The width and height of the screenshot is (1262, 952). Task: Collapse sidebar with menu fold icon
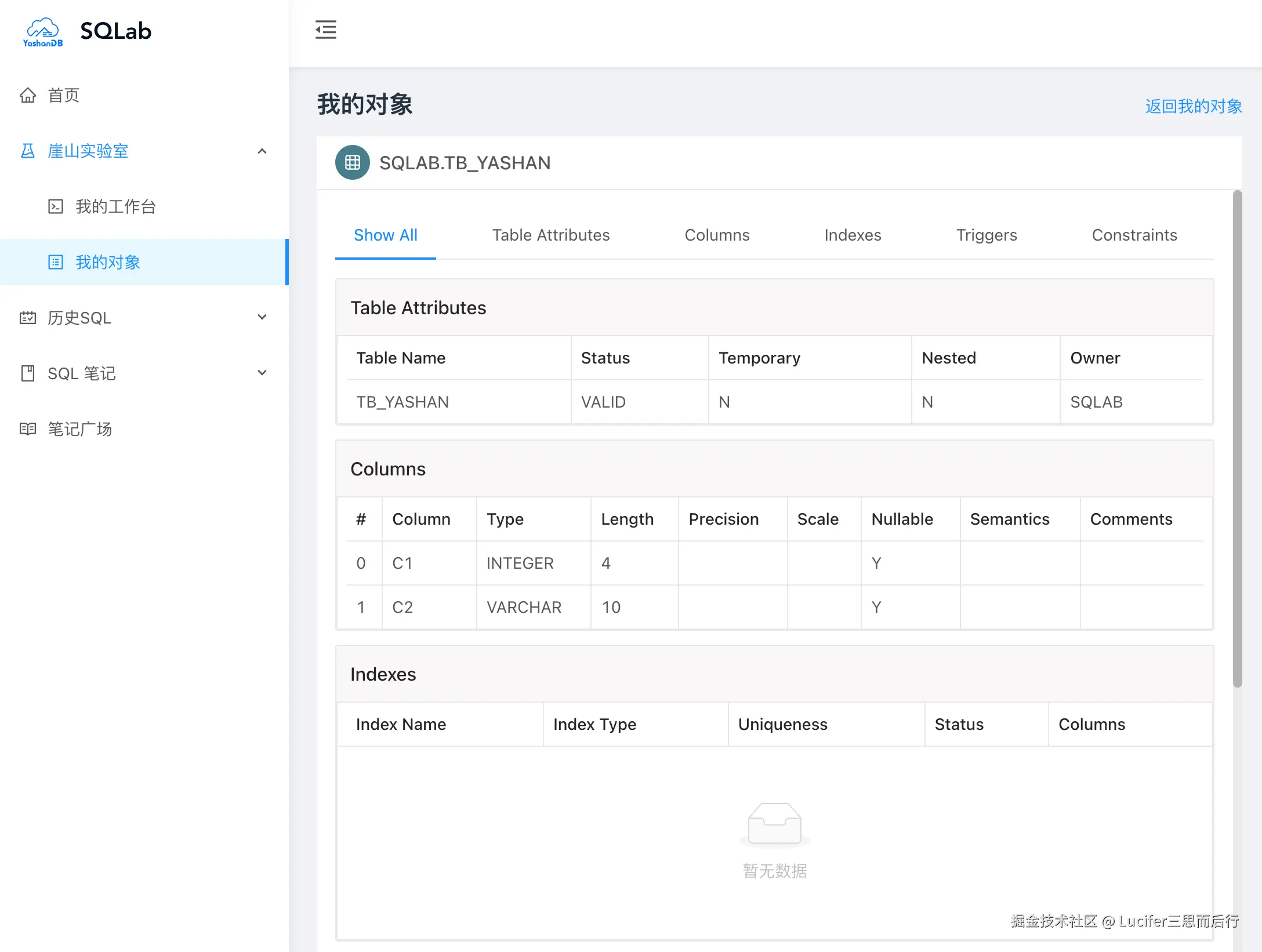[x=326, y=30]
